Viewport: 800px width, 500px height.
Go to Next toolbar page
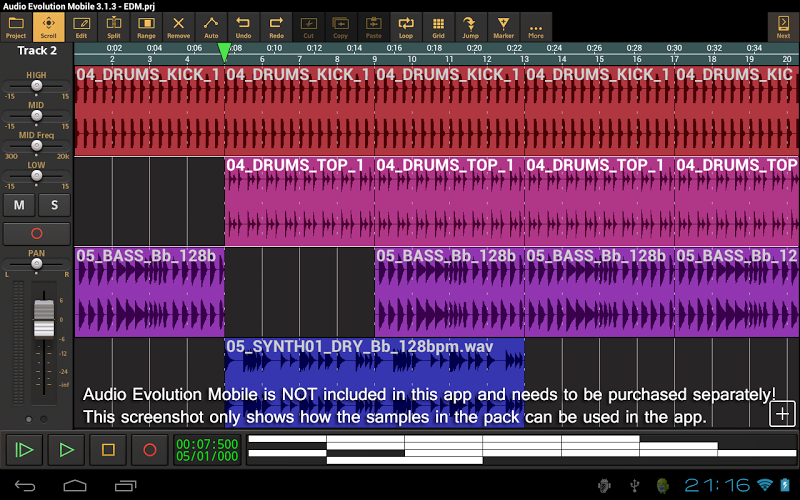coord(783,26)
